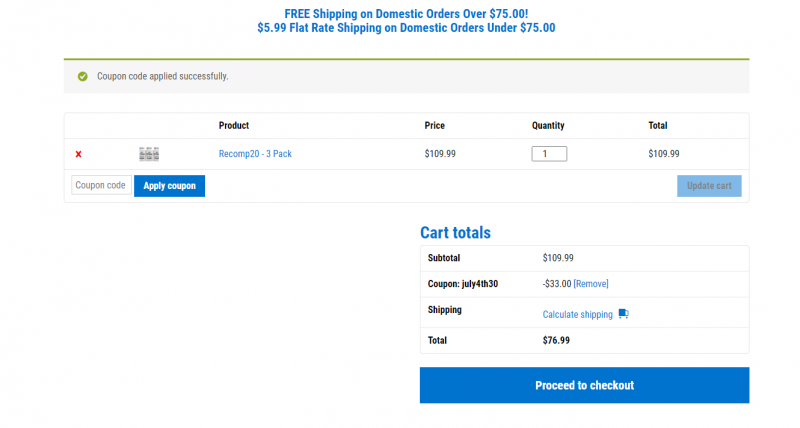Click the green success checkmark icon
The image size is (800, 428).
83,77
